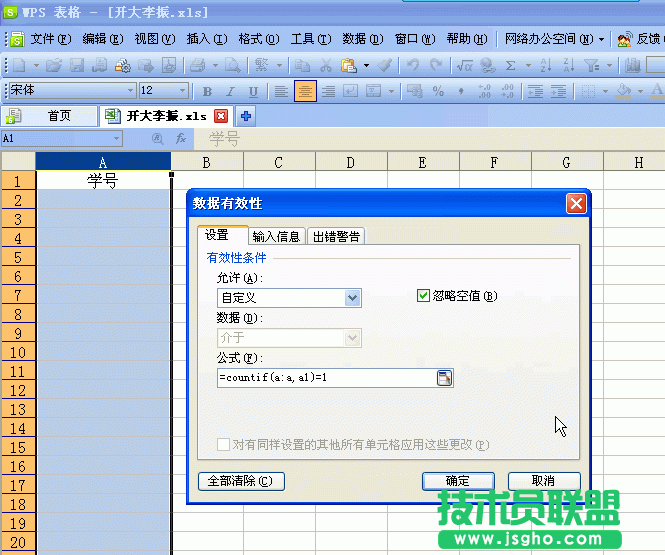
Task: Close the 开大李振.xls tab
Action: coord(221,116)
